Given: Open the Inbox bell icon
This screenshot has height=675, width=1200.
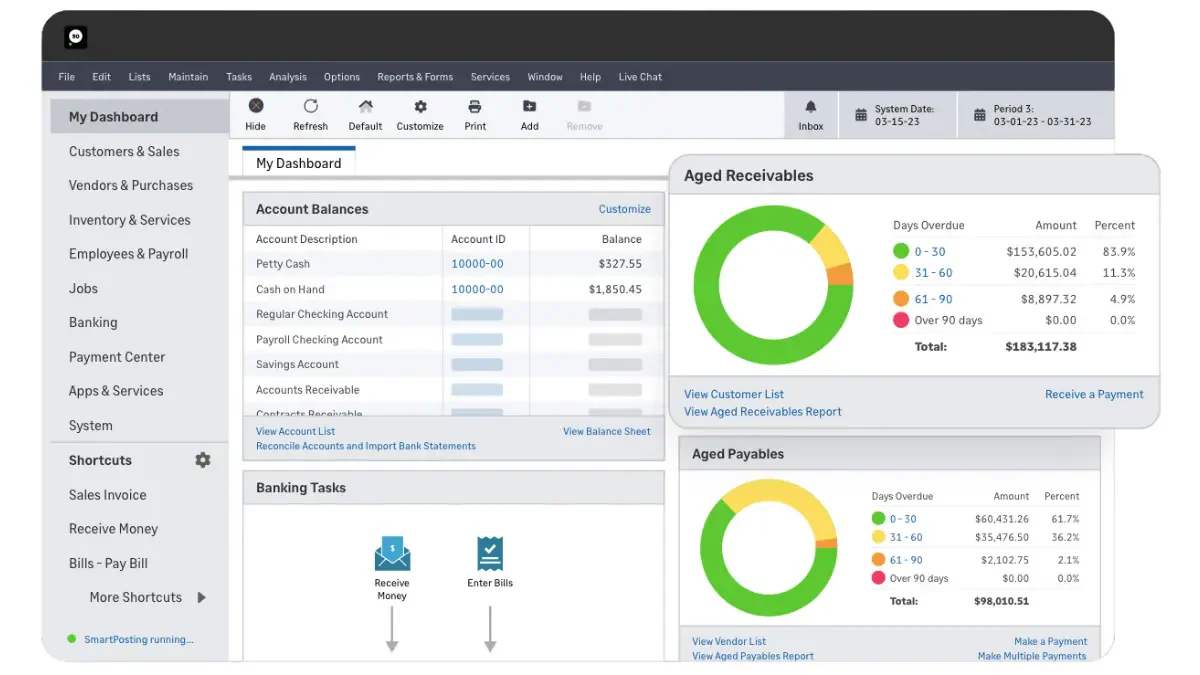Looking at the screenshot, I should point(811,107).
